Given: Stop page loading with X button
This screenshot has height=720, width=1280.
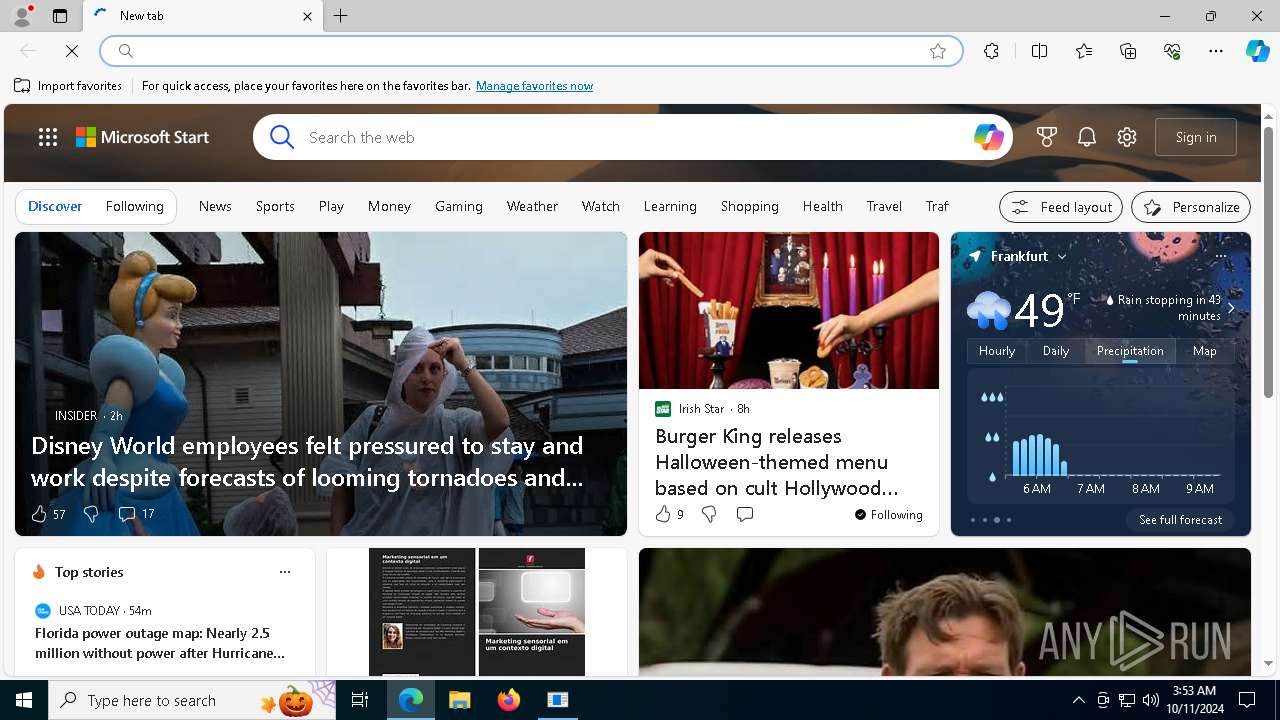Looking at the screenshot, I should point(72,51).
